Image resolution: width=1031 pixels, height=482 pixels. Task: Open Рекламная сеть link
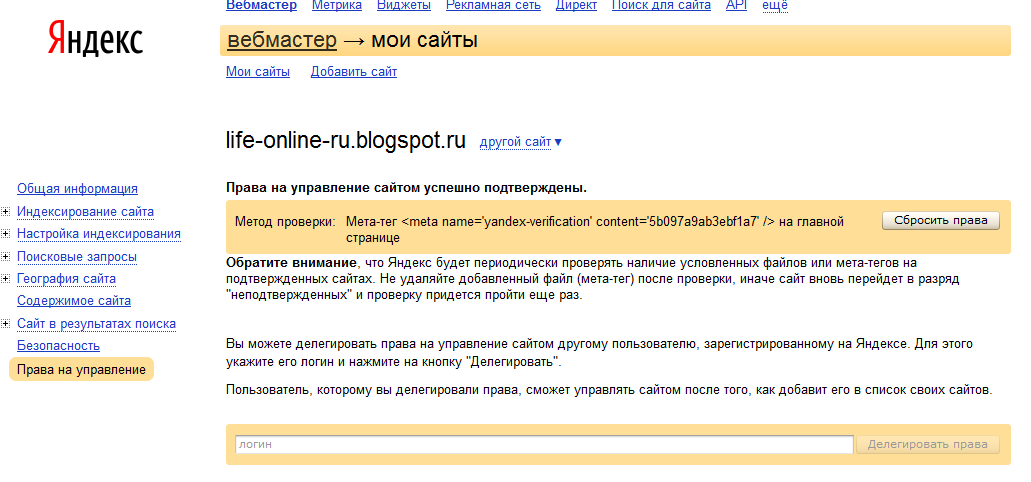[493, 5]
